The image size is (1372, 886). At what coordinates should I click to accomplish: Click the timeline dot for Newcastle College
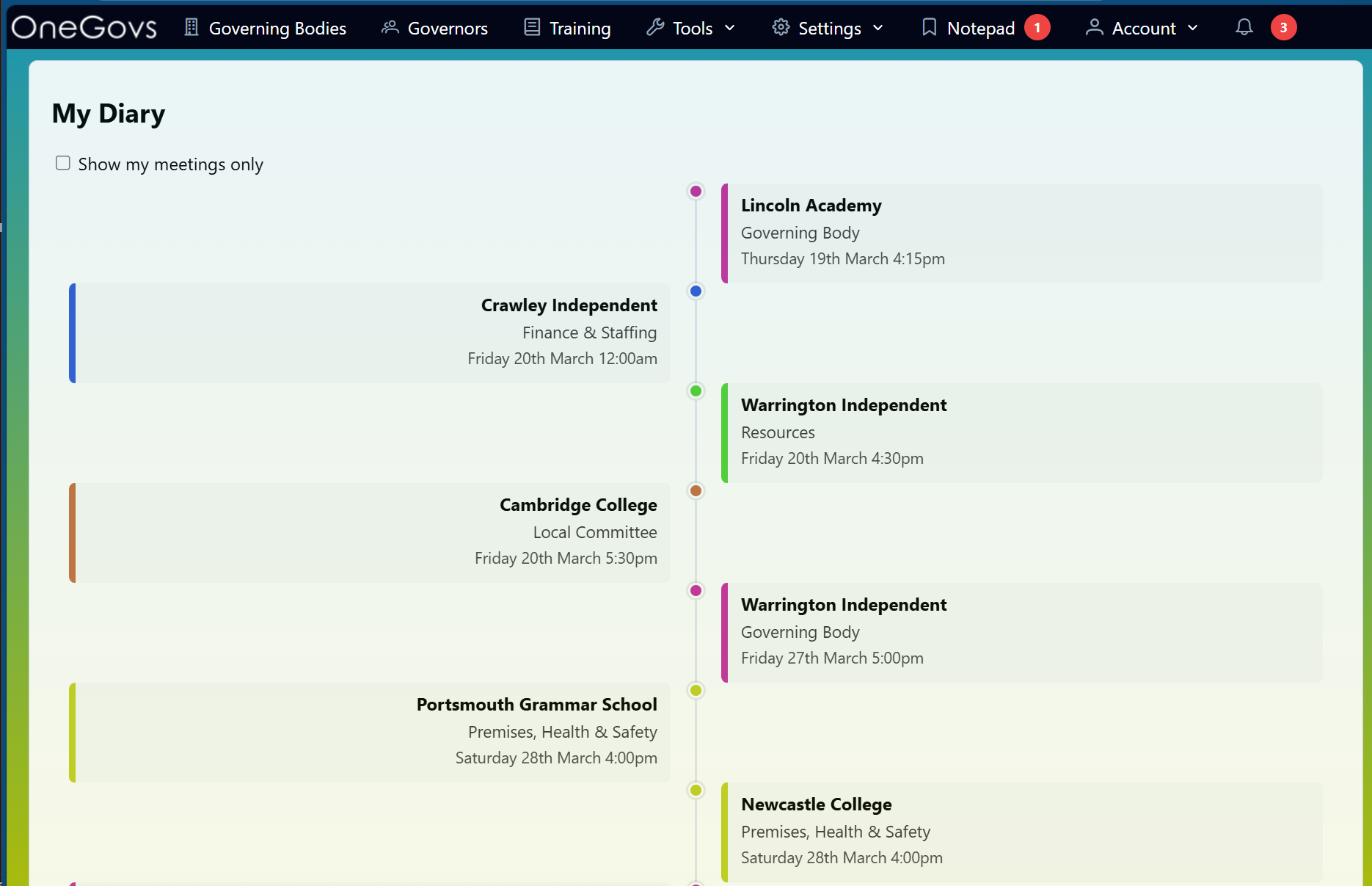[x=696, y=791]
